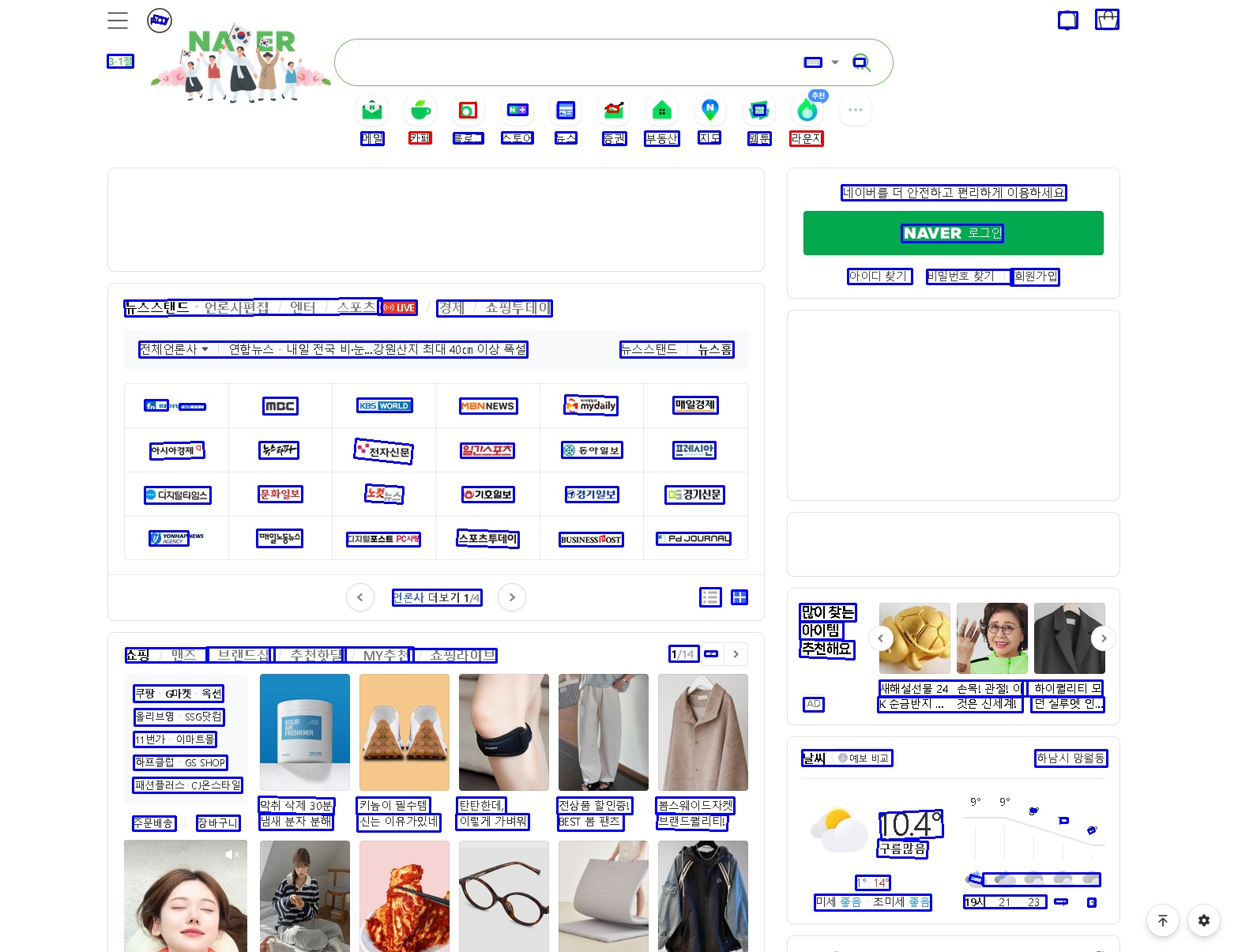Open the 라운지 shortcut icon

pyautogui.click(x=807, y=110)
